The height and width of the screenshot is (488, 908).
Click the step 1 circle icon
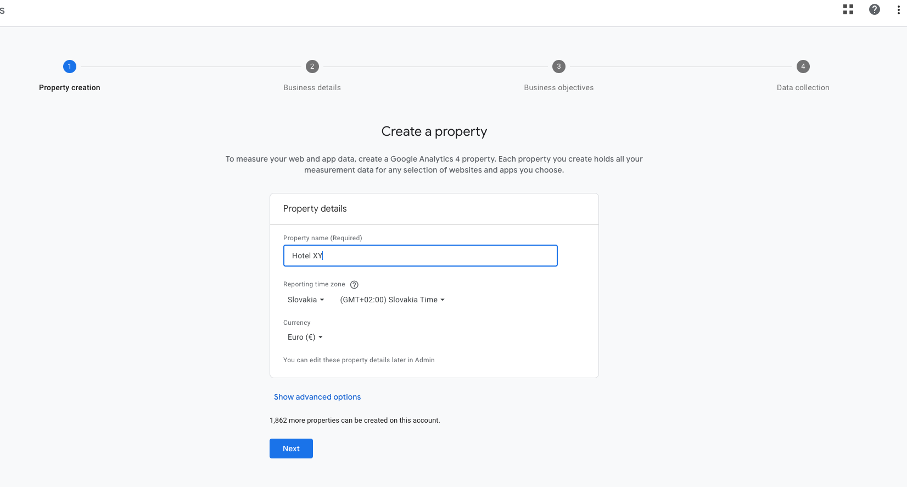pos(69,67)
